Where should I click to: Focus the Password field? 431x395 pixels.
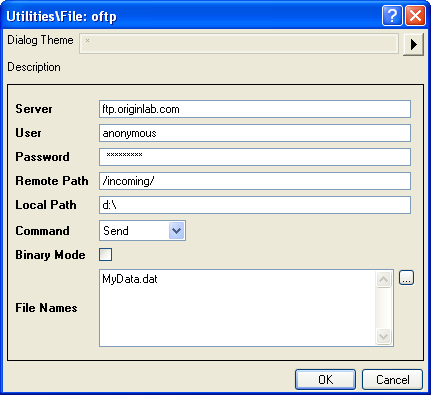click(x=255, y=157)
